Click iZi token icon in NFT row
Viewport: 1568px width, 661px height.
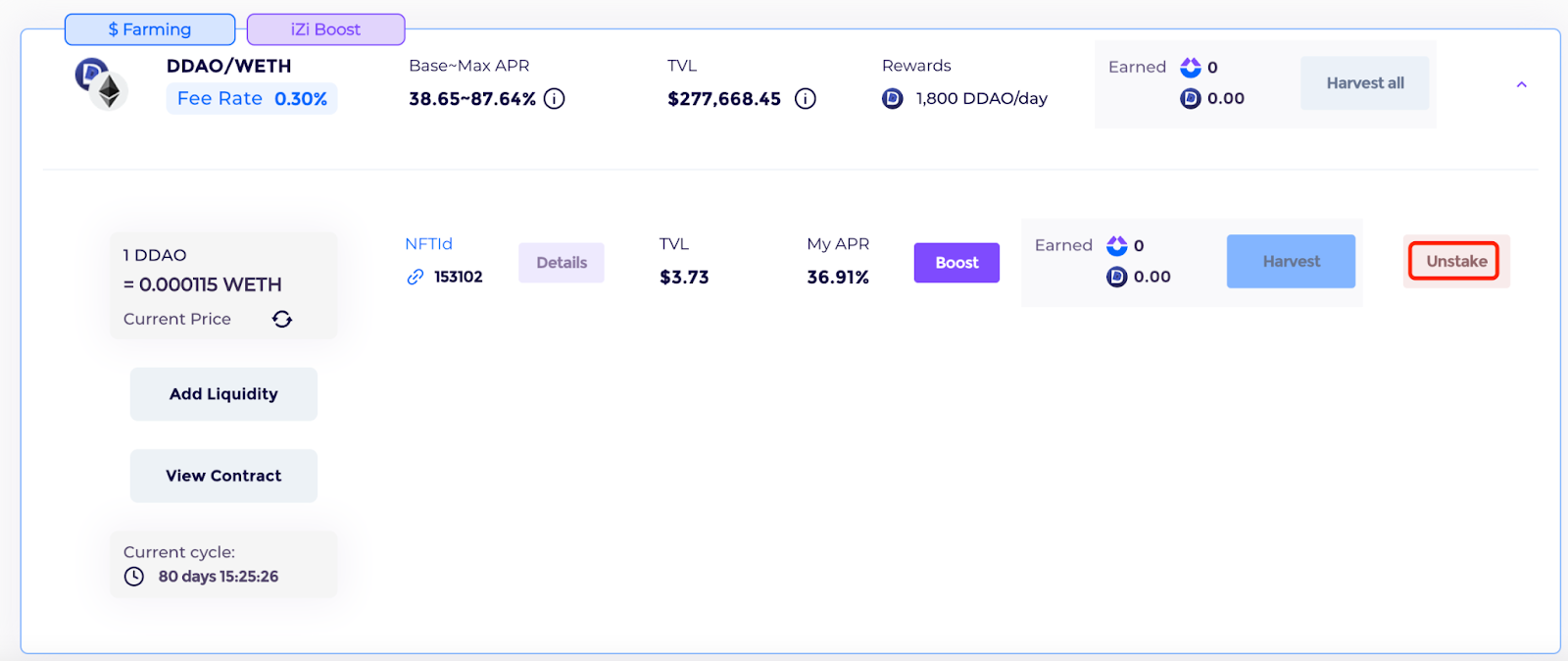pyautogui.click(x=1117, y=246)
